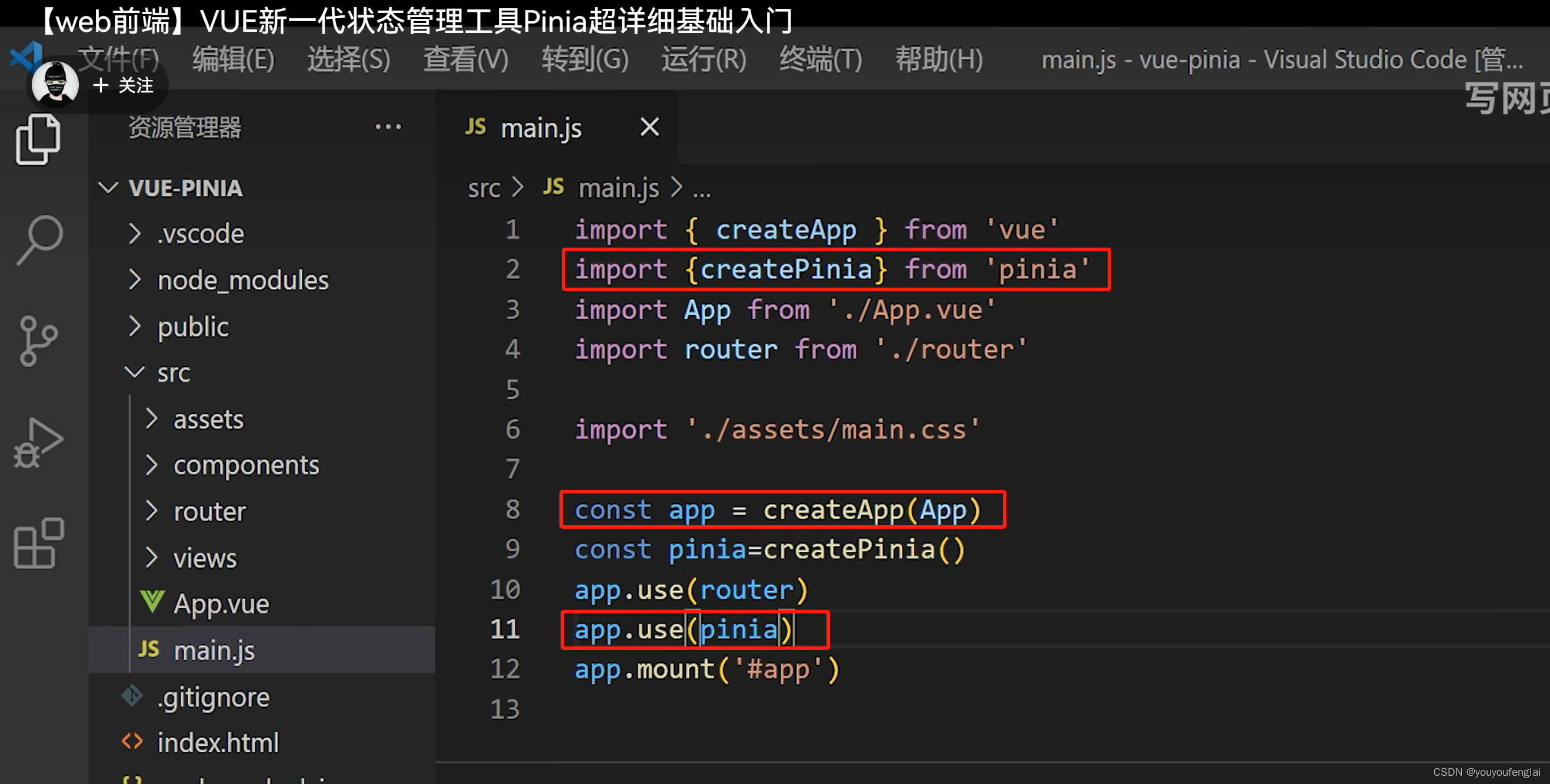Open the 运行(R) menu
1550x784 pixels.
tap(704, 59)
